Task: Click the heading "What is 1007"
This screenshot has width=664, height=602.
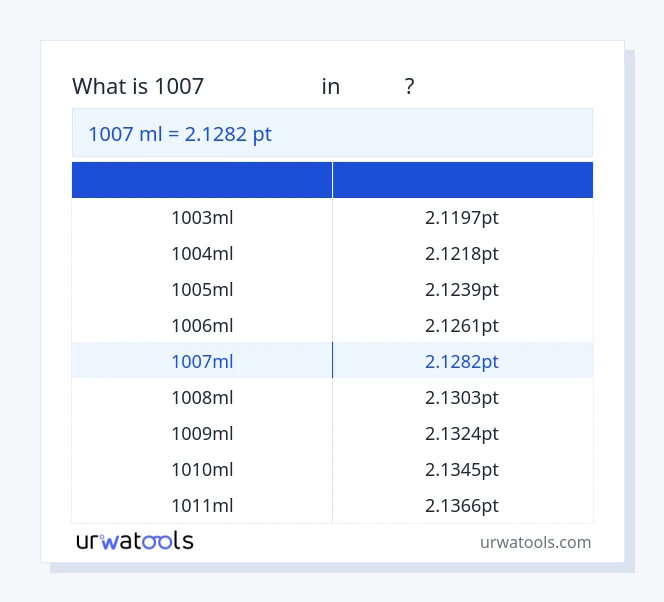Action: click(x=138, y=87)
